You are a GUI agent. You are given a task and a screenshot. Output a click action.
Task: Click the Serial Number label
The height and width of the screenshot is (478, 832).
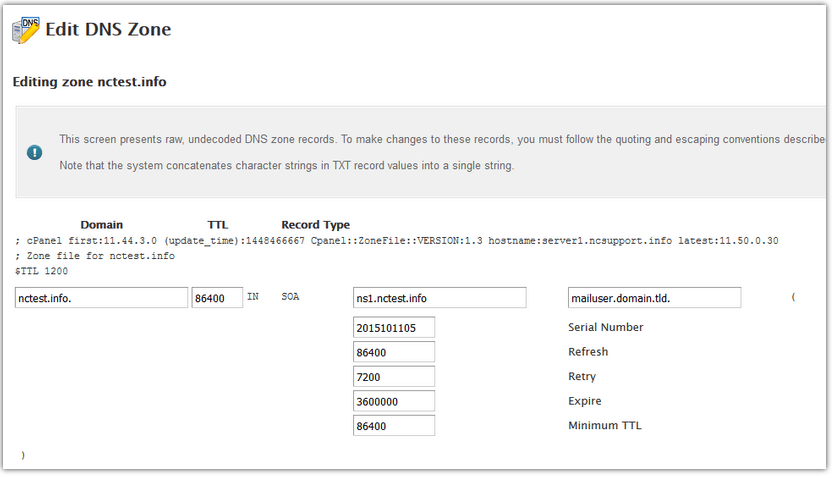point(605,327)
